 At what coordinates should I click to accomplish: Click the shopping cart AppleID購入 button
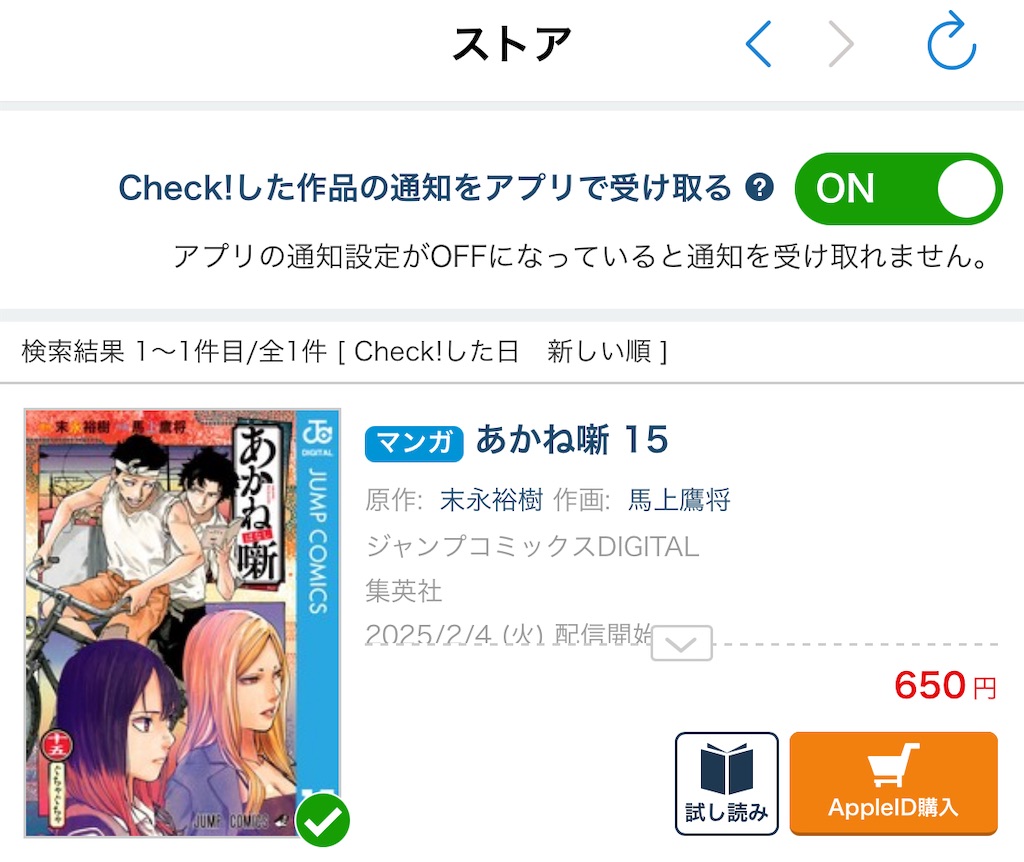[x=893, y=784]
